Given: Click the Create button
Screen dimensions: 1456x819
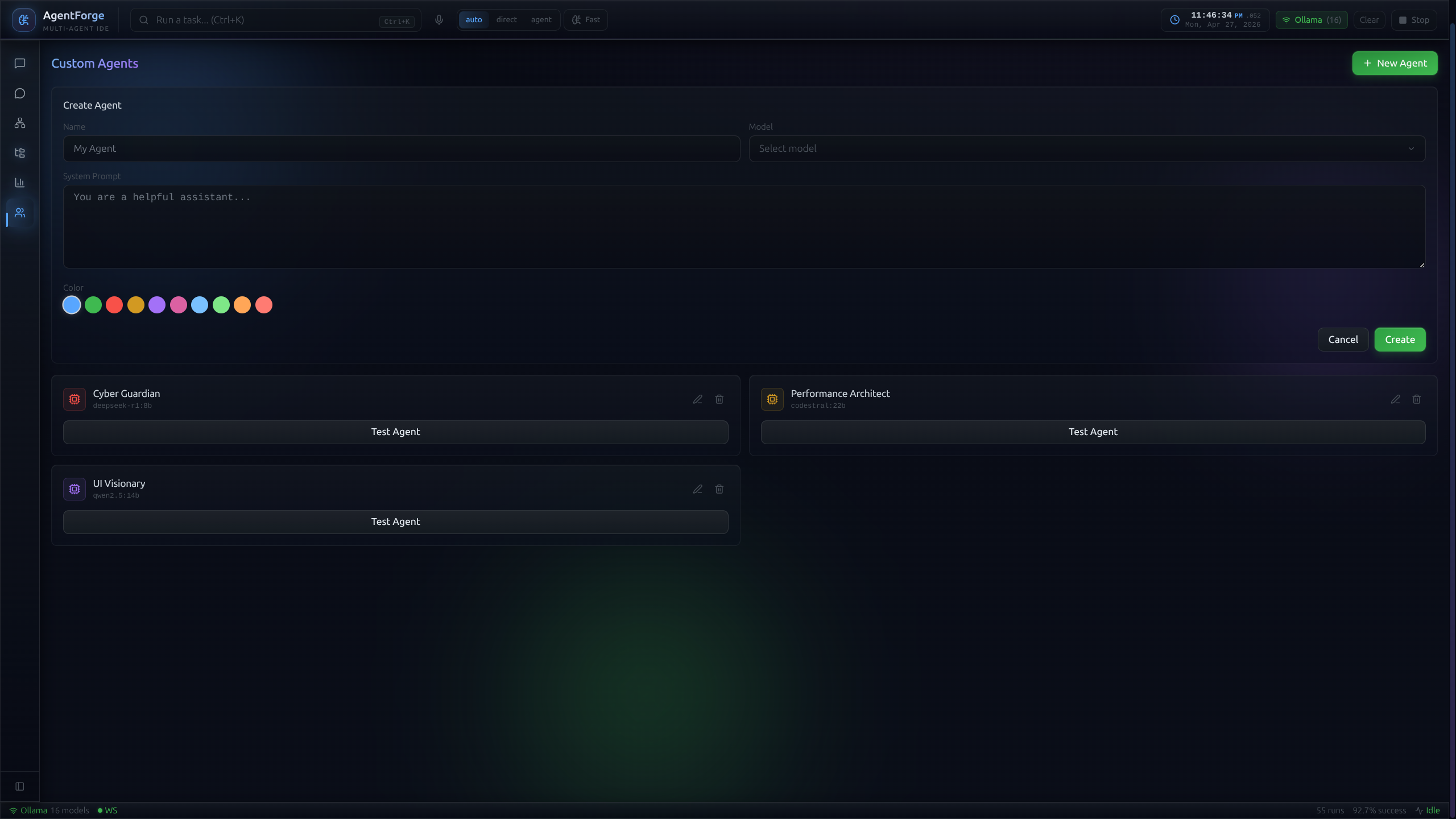Looking at the screenshot, I should (x=1400, y=340).
